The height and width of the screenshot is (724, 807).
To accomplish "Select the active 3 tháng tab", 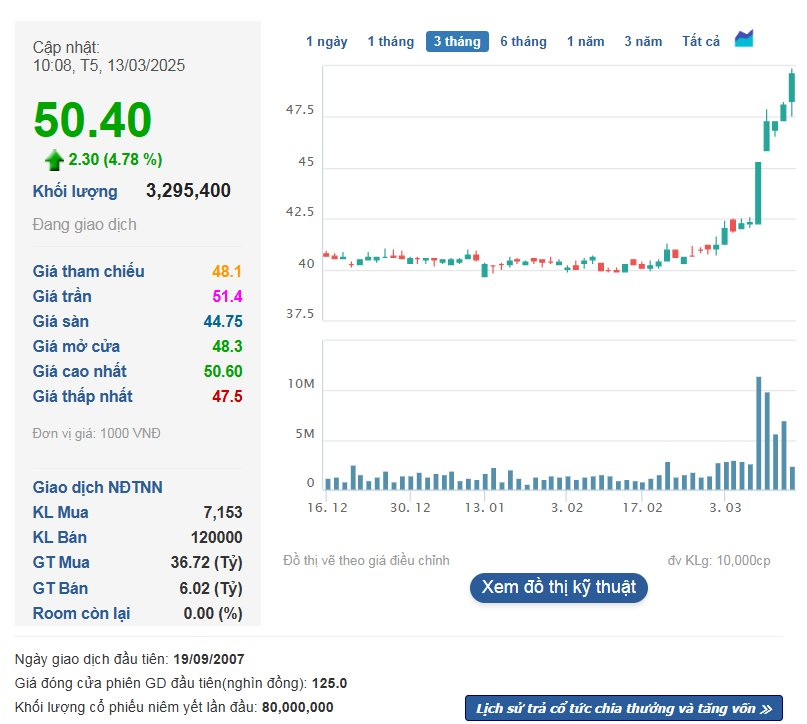I will coord(457,41).
